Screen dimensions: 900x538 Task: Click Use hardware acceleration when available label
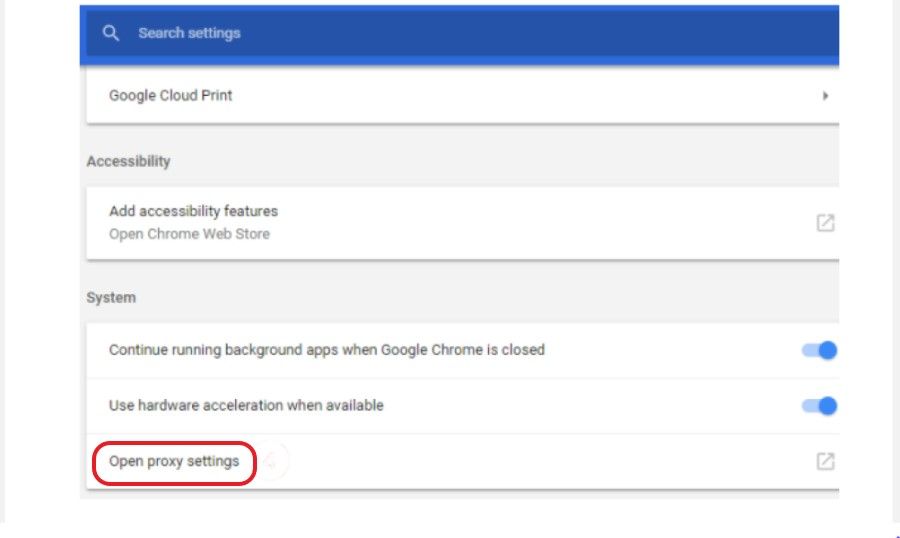coord(246,405)
